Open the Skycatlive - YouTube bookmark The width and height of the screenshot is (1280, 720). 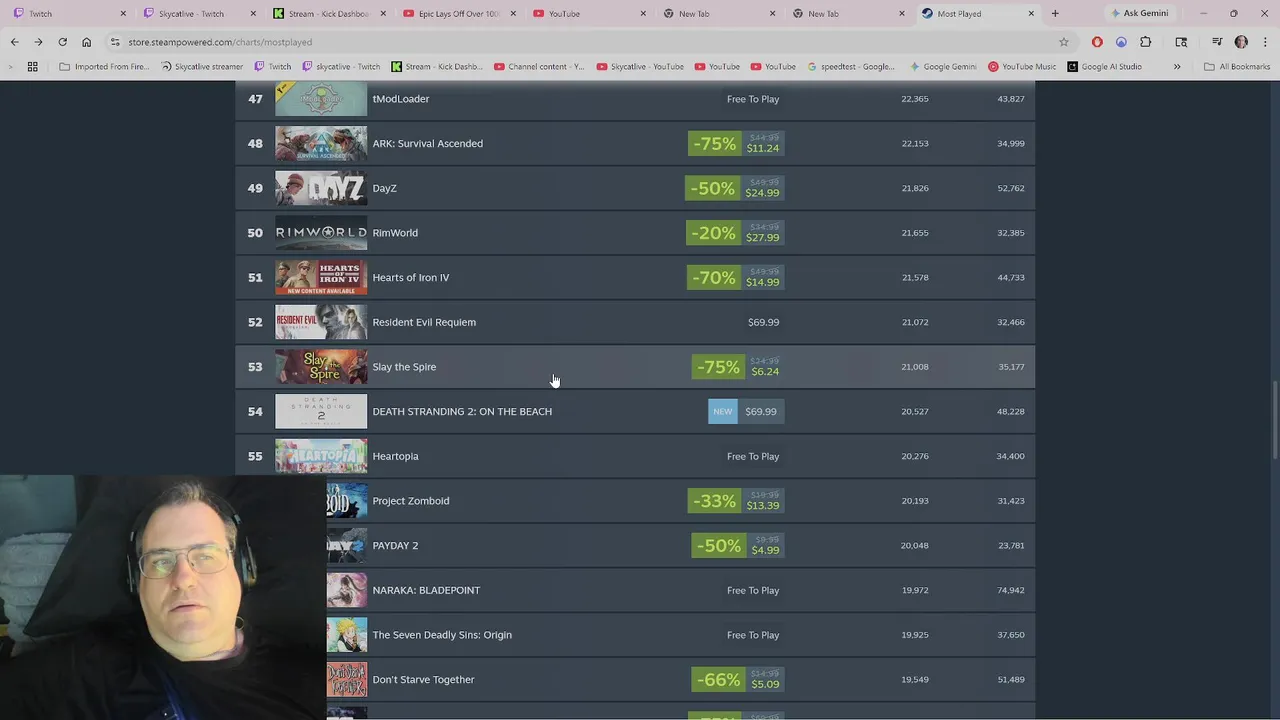pos(640,67)
